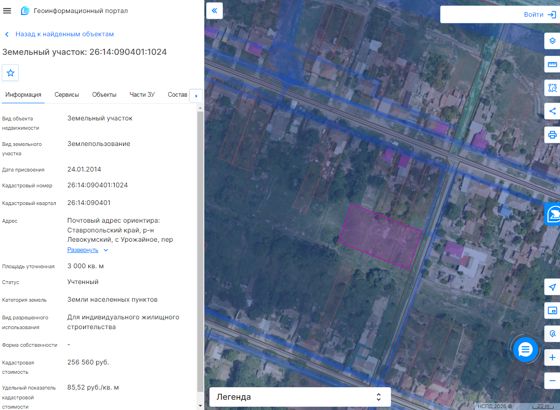Add parcel to favorites with star icon
The height and width of the screenshot is (410, 560).
[10, 73]
